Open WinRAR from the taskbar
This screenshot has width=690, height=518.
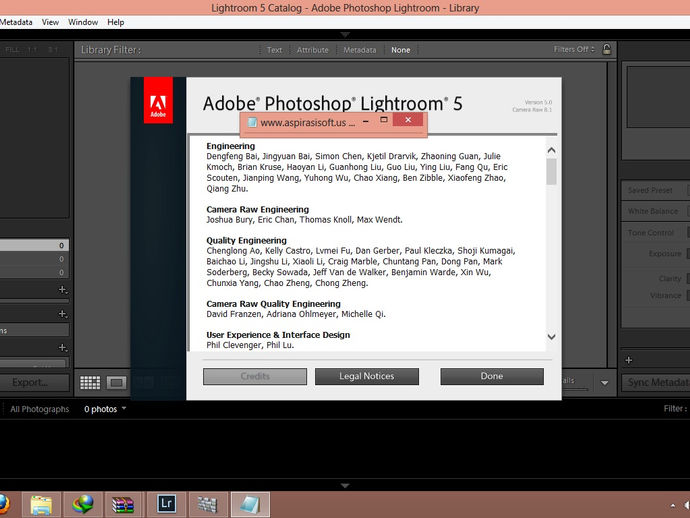123,504
